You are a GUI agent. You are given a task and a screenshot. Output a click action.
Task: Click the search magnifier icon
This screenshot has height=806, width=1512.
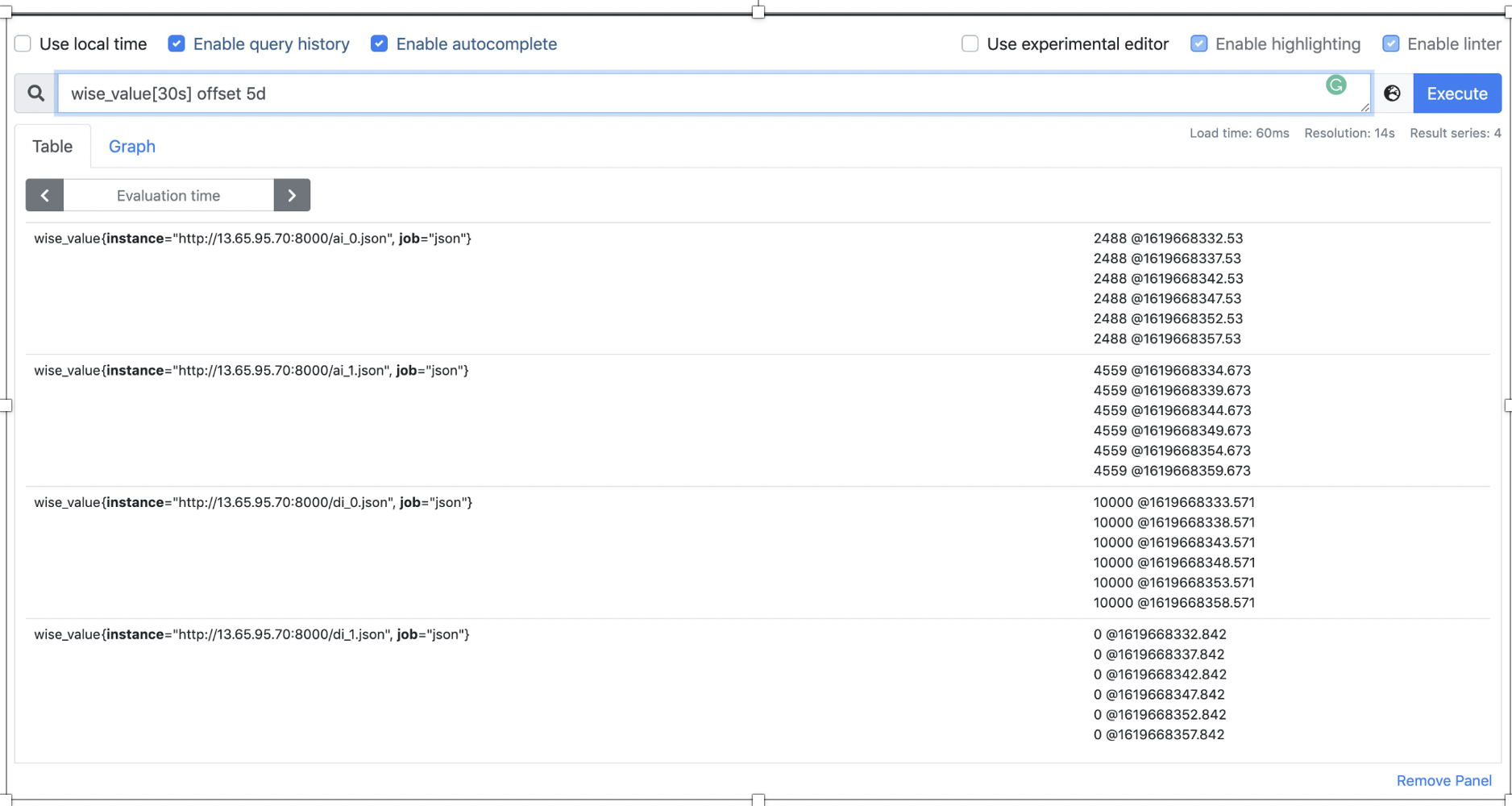pos(35,93)
